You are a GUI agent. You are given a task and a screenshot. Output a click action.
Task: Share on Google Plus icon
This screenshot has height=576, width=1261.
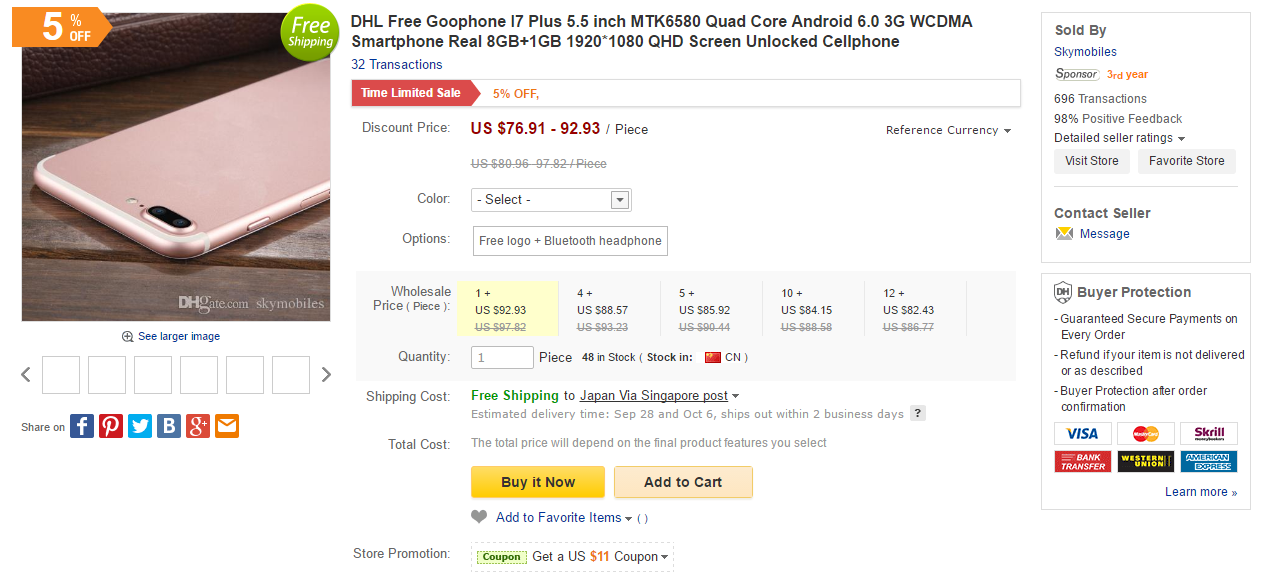[198, 426]
